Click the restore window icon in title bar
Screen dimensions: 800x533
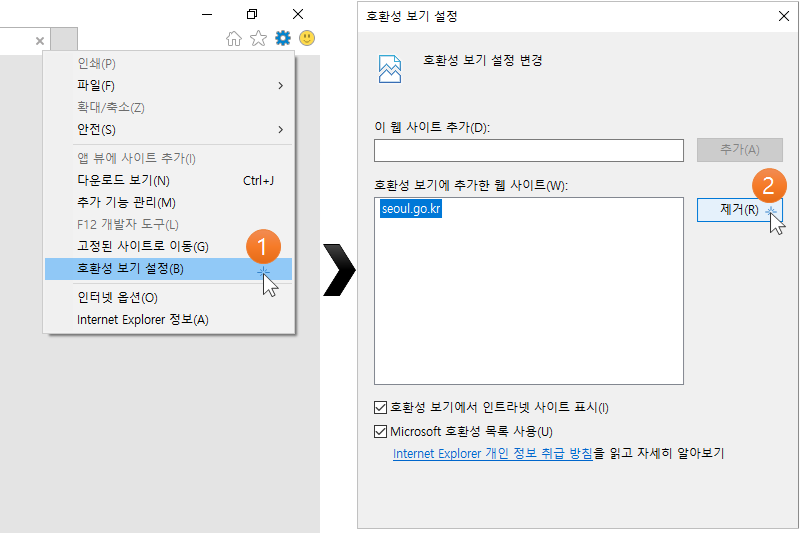pos(252,14)
